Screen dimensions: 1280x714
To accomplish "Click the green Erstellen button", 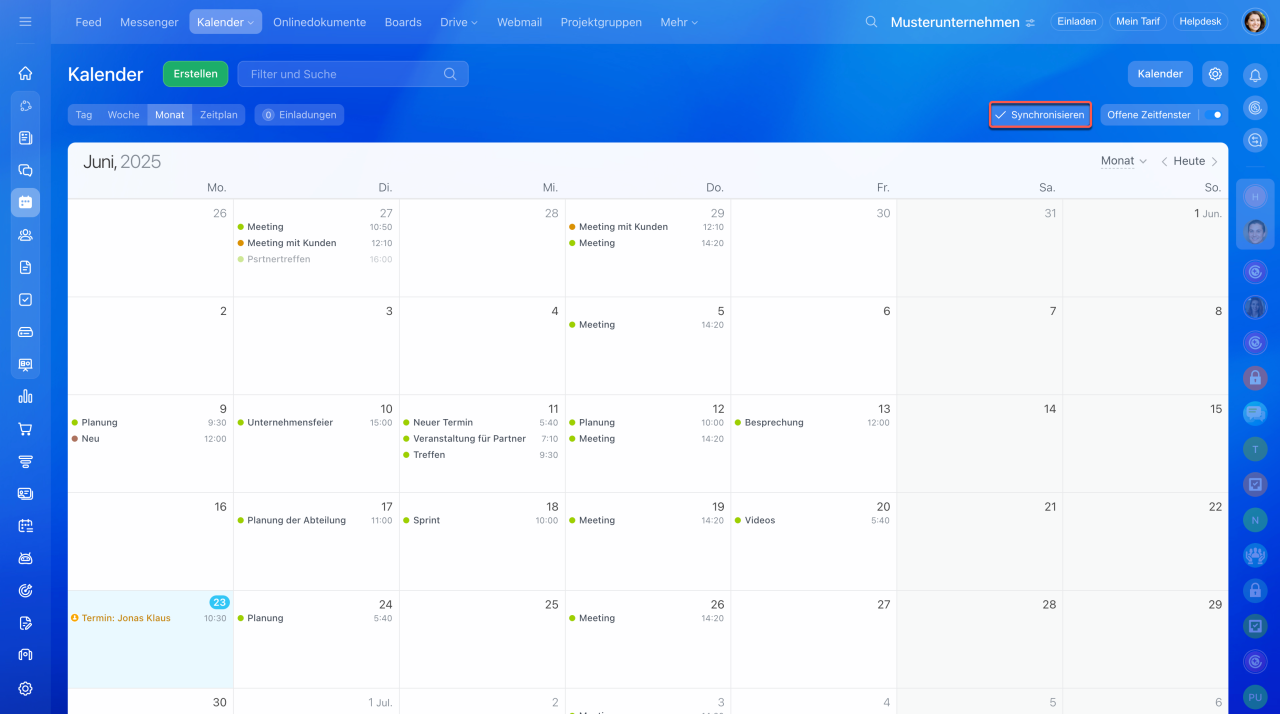I will (195, 74).
